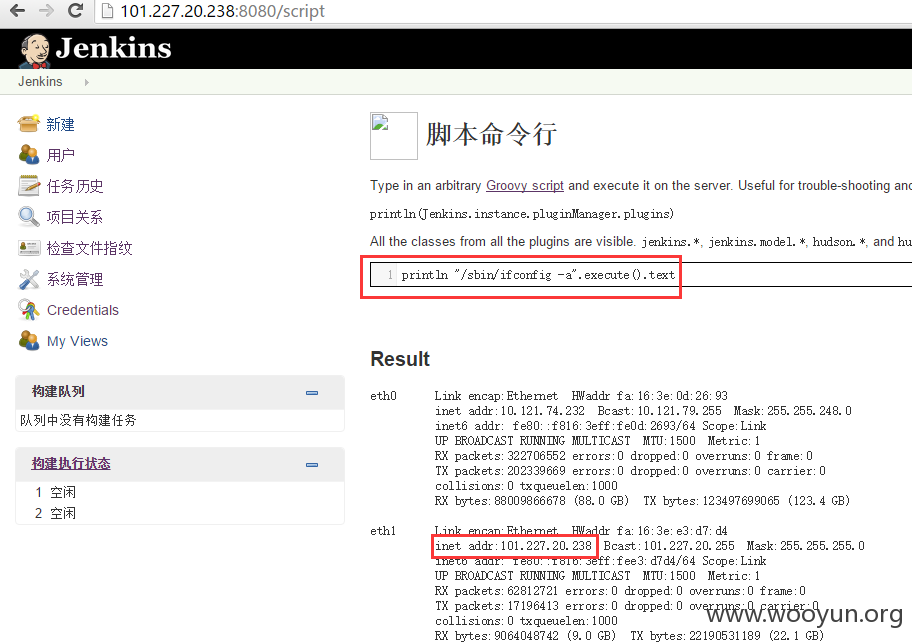Click the 检查文件指纹 fingerprint card icon
912x643 pixels.
point(28,248)
